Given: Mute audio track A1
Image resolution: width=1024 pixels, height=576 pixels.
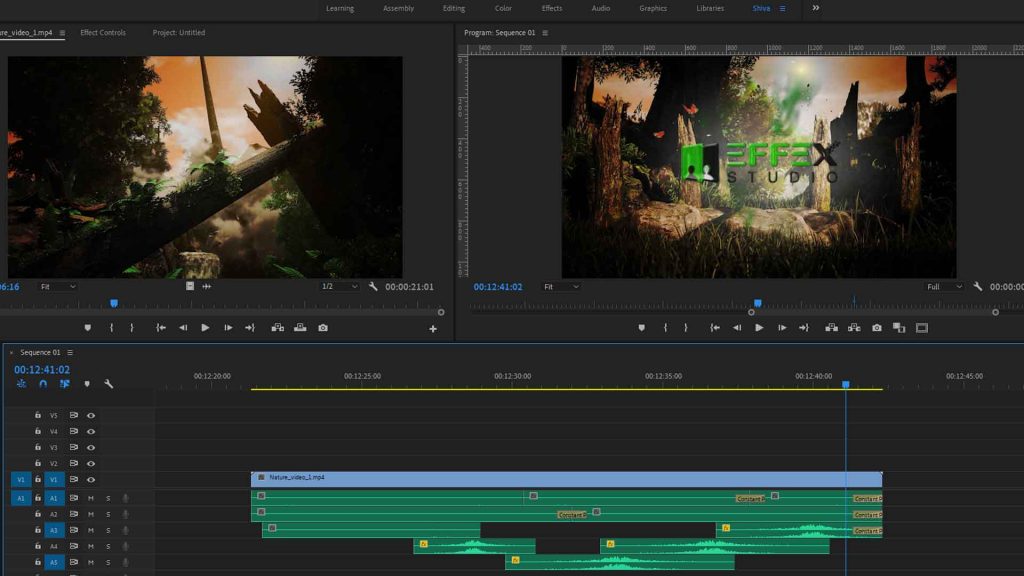Looking at the screenshot, I should (x=91, y=498).
